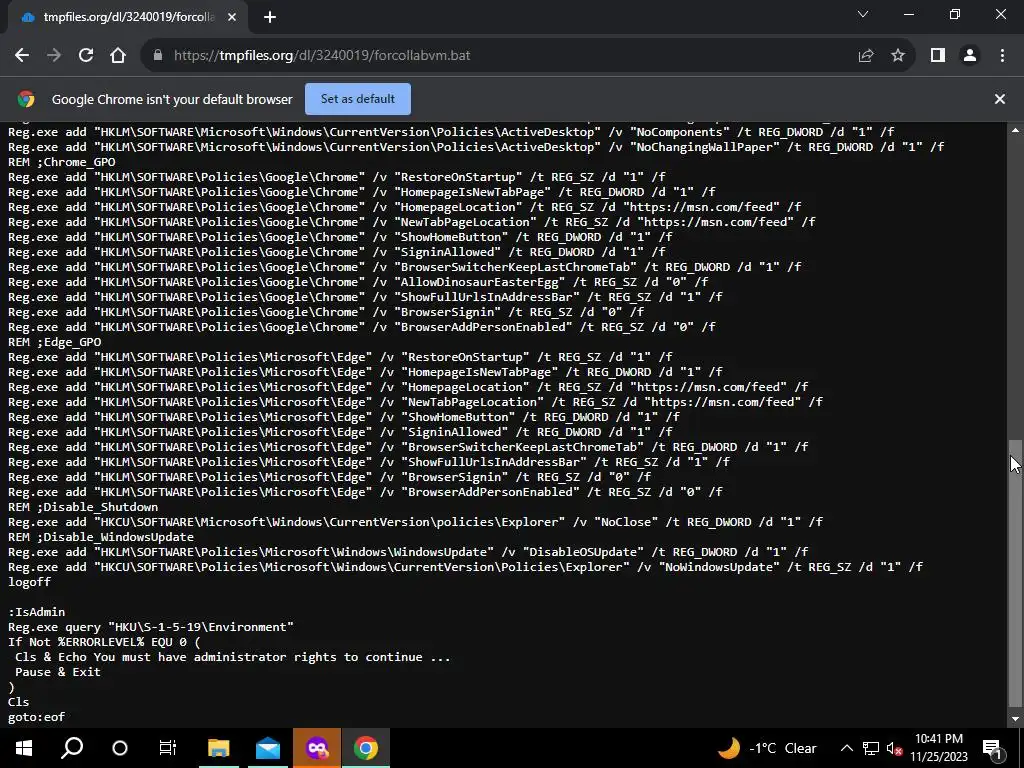Open the tab search dropdown
The height and width of the screenshot is (768, 1024).
(863, 14)
